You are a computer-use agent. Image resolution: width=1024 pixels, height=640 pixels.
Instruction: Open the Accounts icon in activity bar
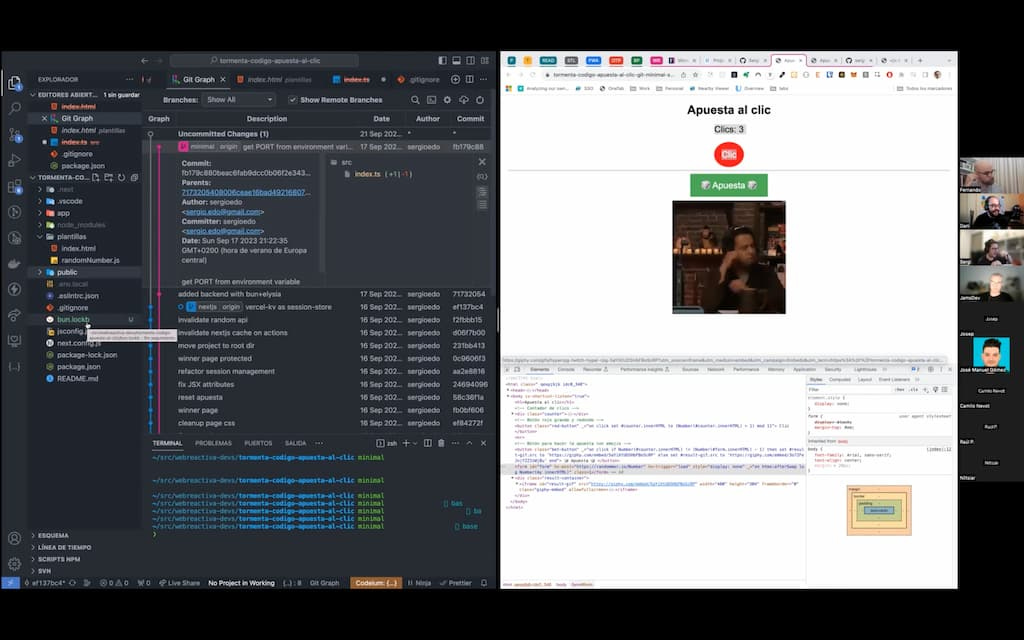14,538
